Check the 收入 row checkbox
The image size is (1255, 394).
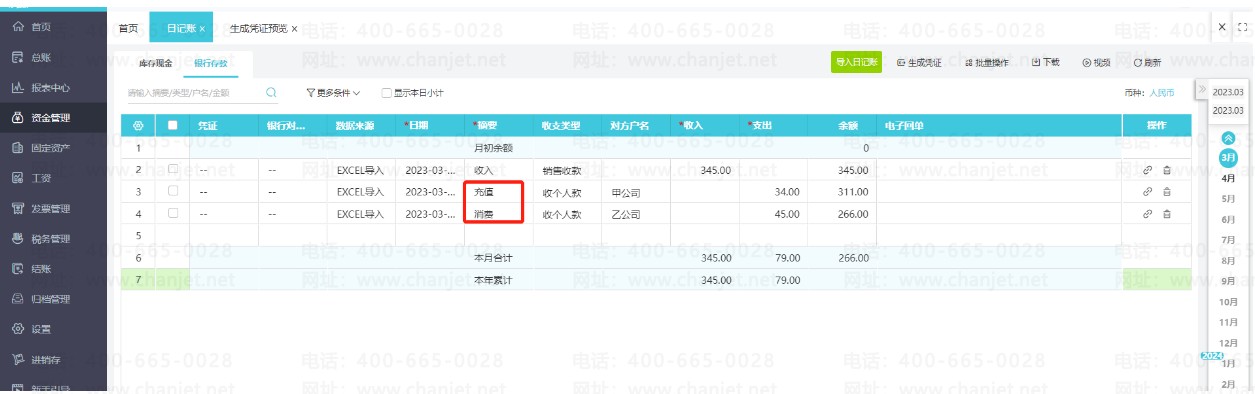(x=173, y=169)
